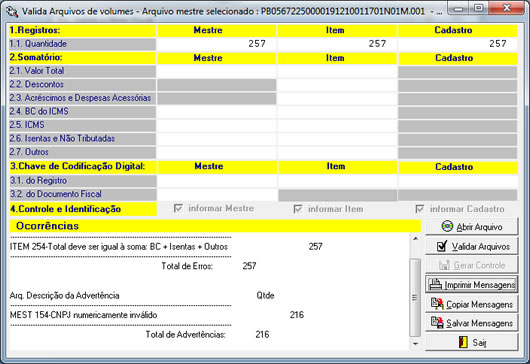Click the 'Ocorrências' yellow header
Image resolution: width=530 pixels, height=364 pixels.
point(215,226)
